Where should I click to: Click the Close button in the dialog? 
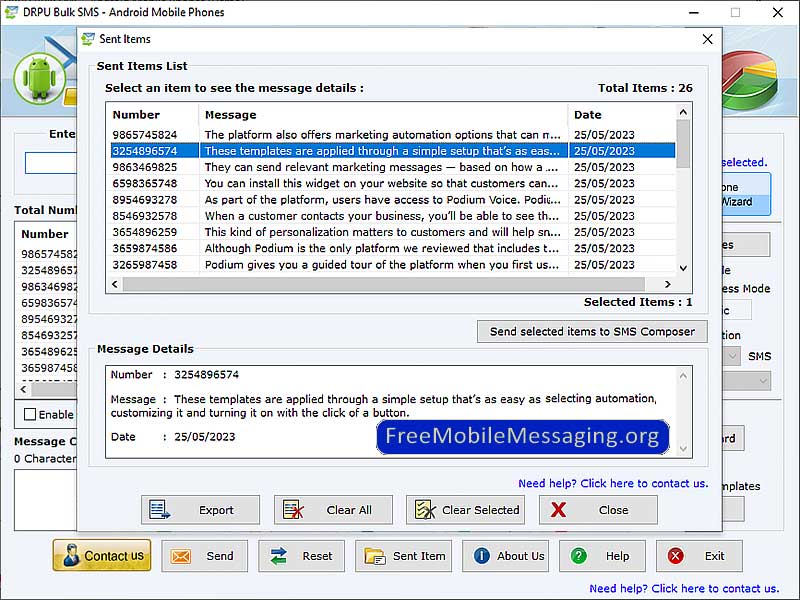tap(598, 510)
